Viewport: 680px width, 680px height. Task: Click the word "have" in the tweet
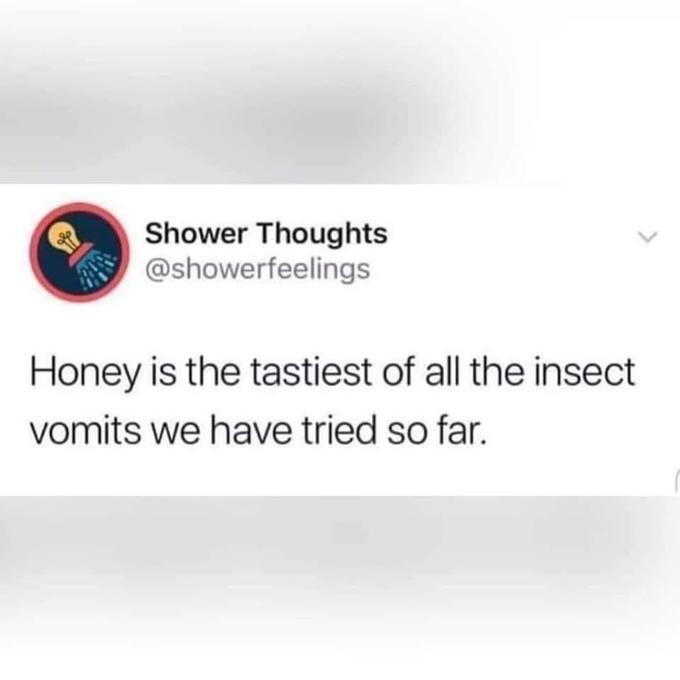[251, 431]
